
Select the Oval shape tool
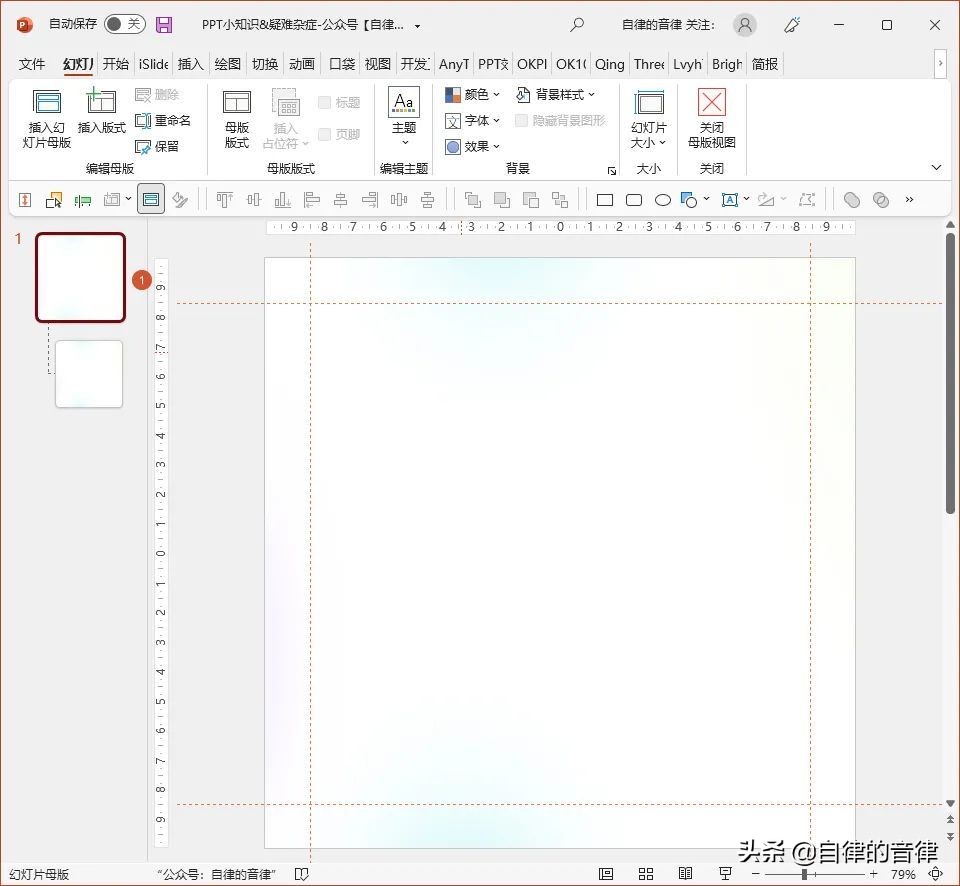663,199
